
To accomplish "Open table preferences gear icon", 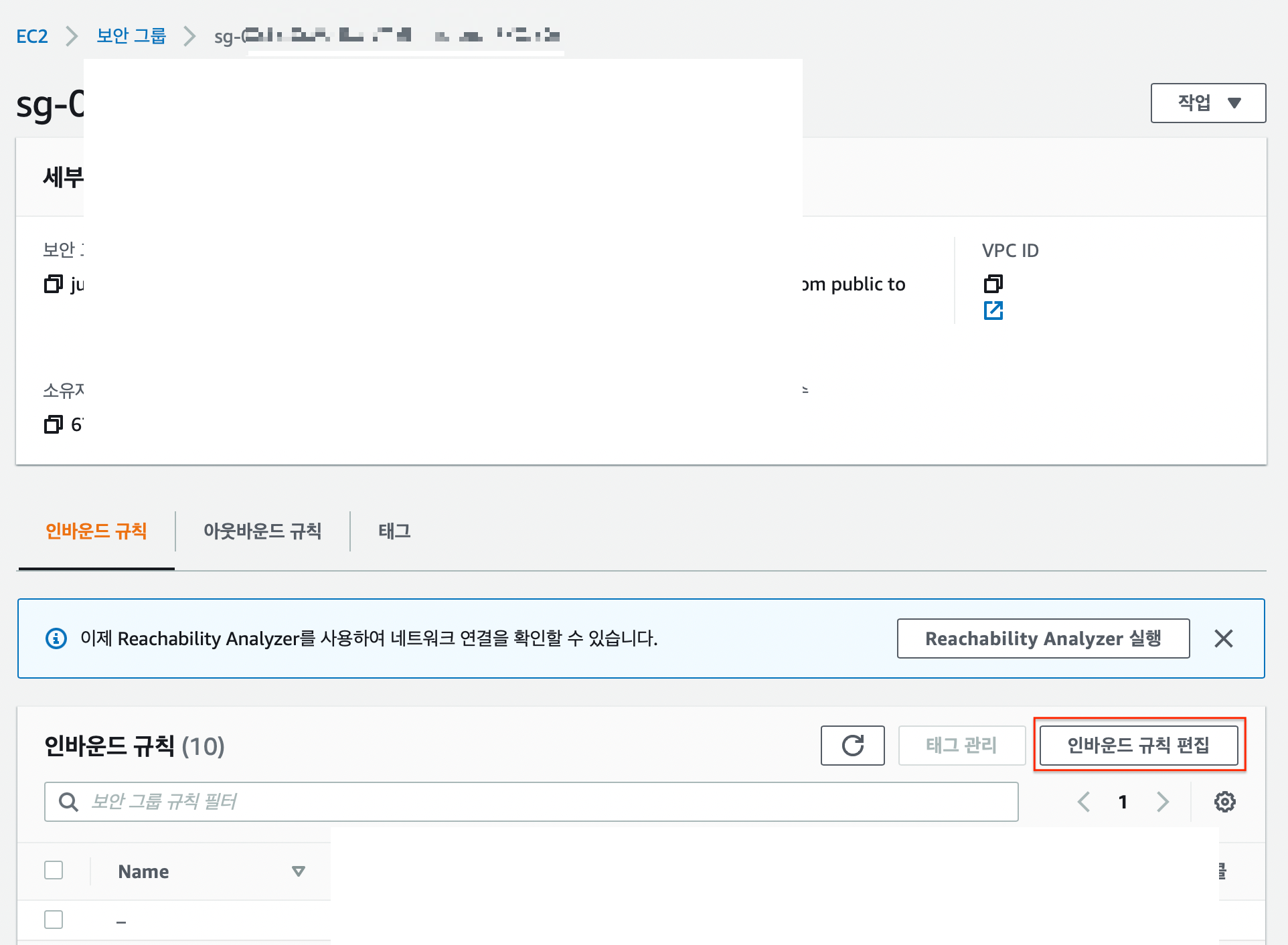I will click(1224, 802).
